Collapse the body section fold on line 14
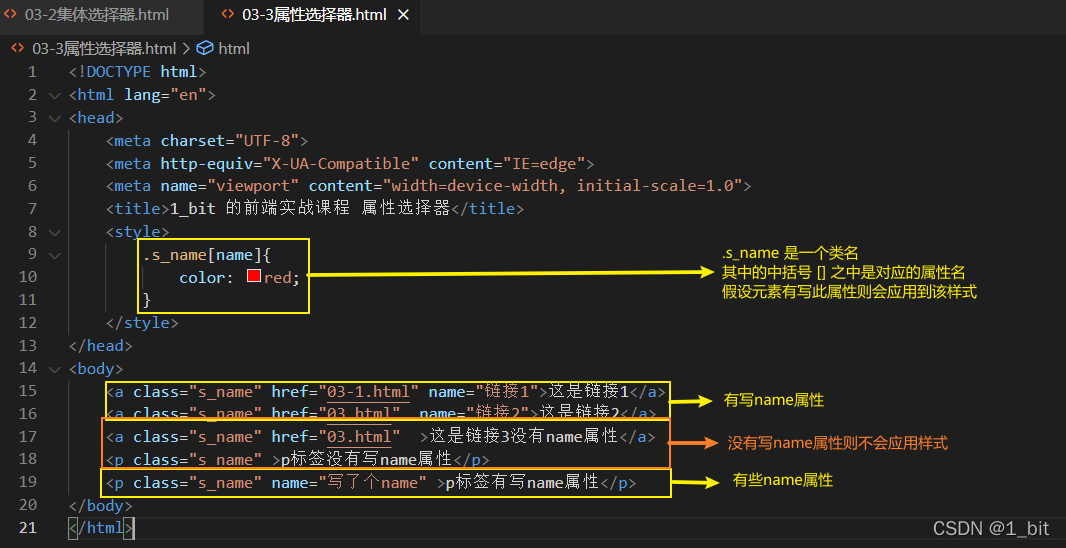Screen dimensions: 1066x548 pos(54,369)
